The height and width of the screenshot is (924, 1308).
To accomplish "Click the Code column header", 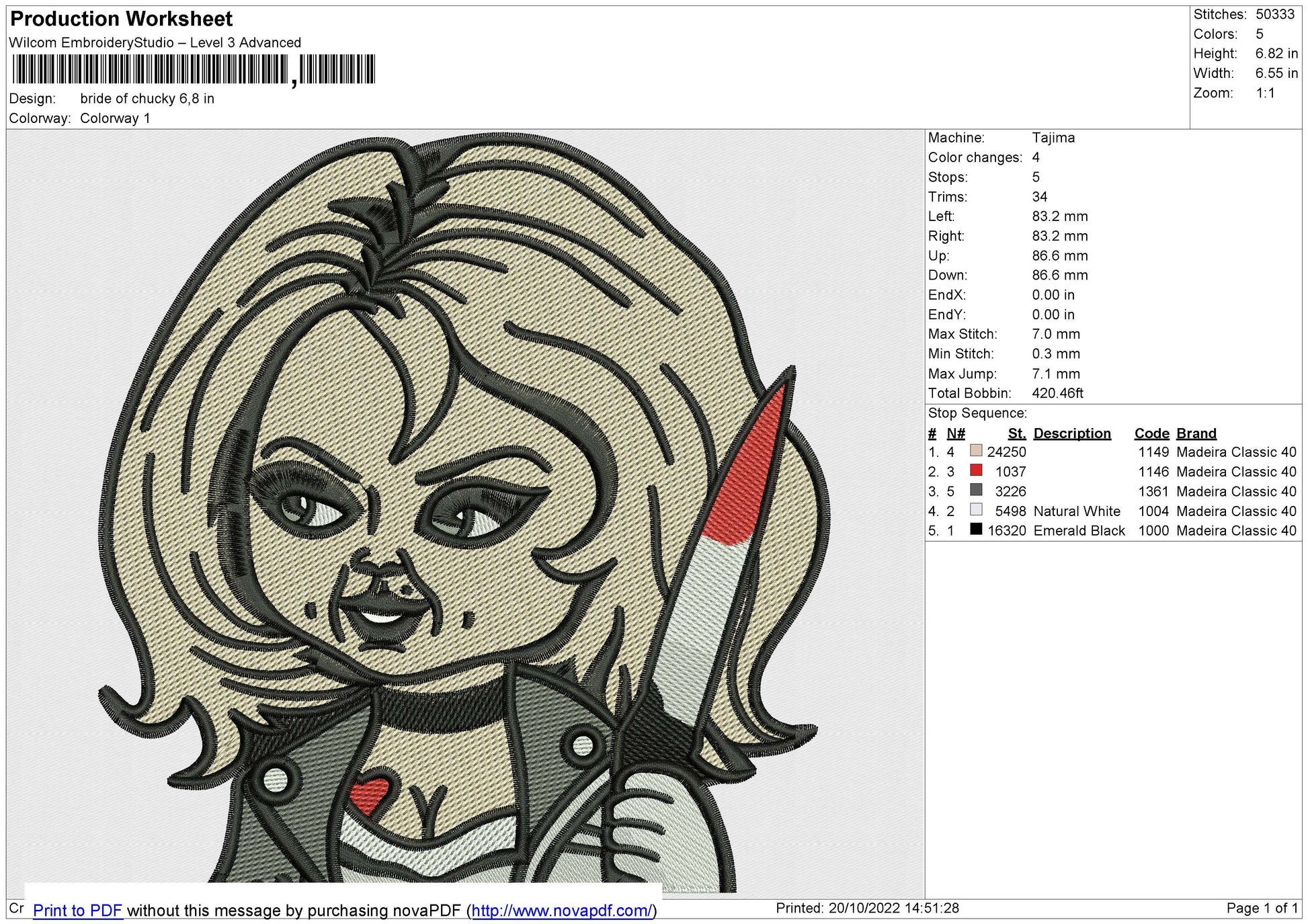I will tap(1152, 433).
